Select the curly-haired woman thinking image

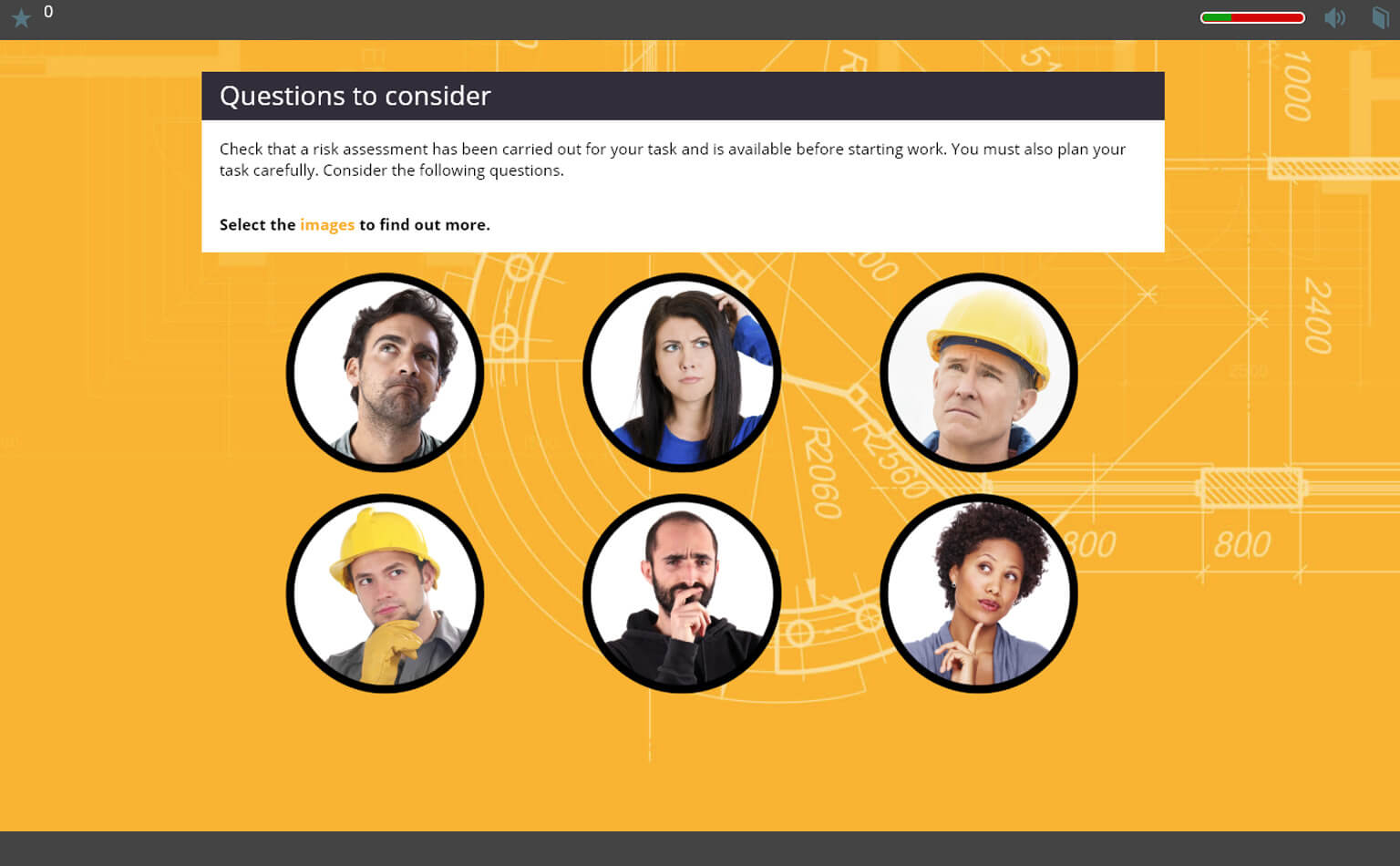(x=979, y=593)
